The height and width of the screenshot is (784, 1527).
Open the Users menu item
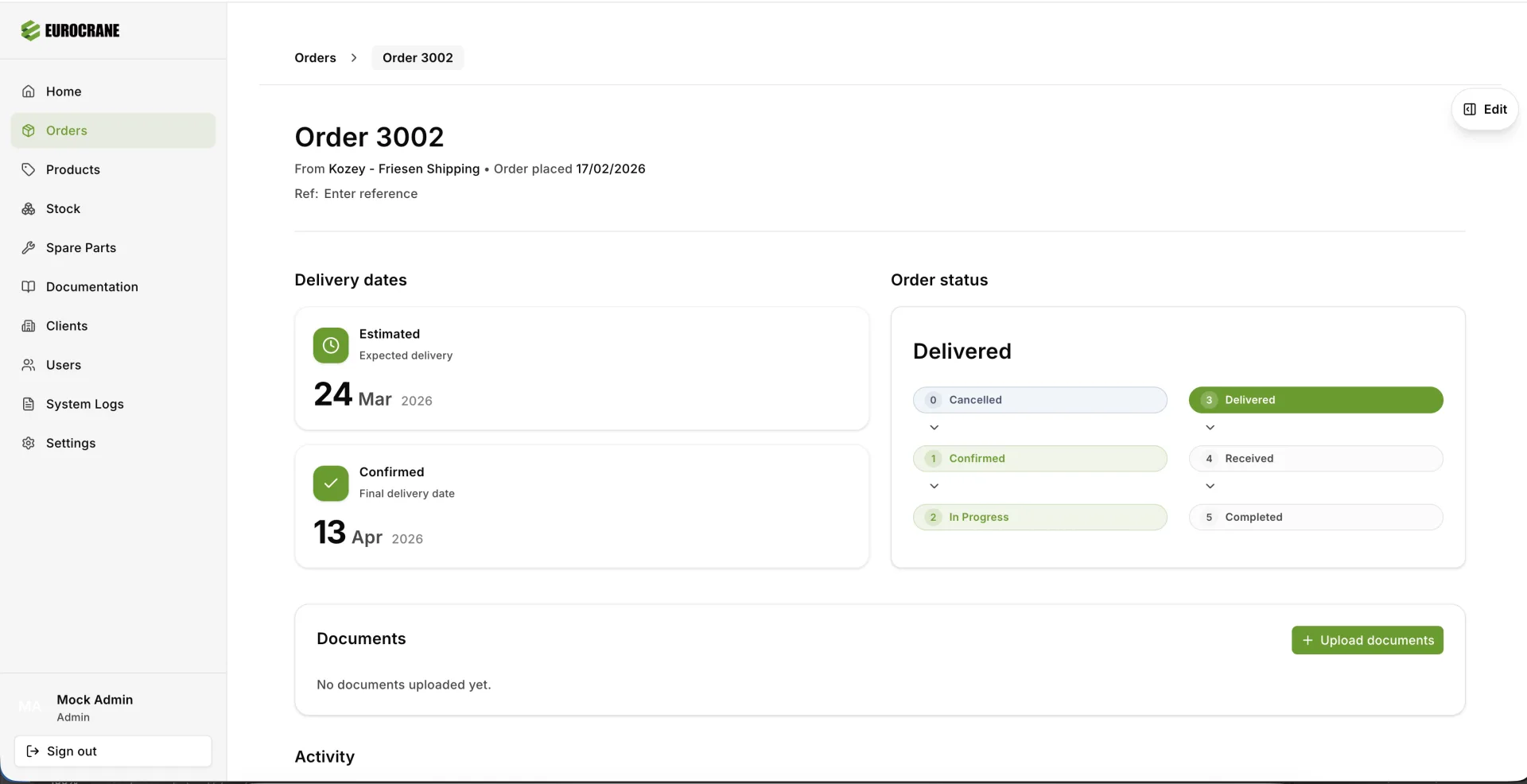point(64,365)
